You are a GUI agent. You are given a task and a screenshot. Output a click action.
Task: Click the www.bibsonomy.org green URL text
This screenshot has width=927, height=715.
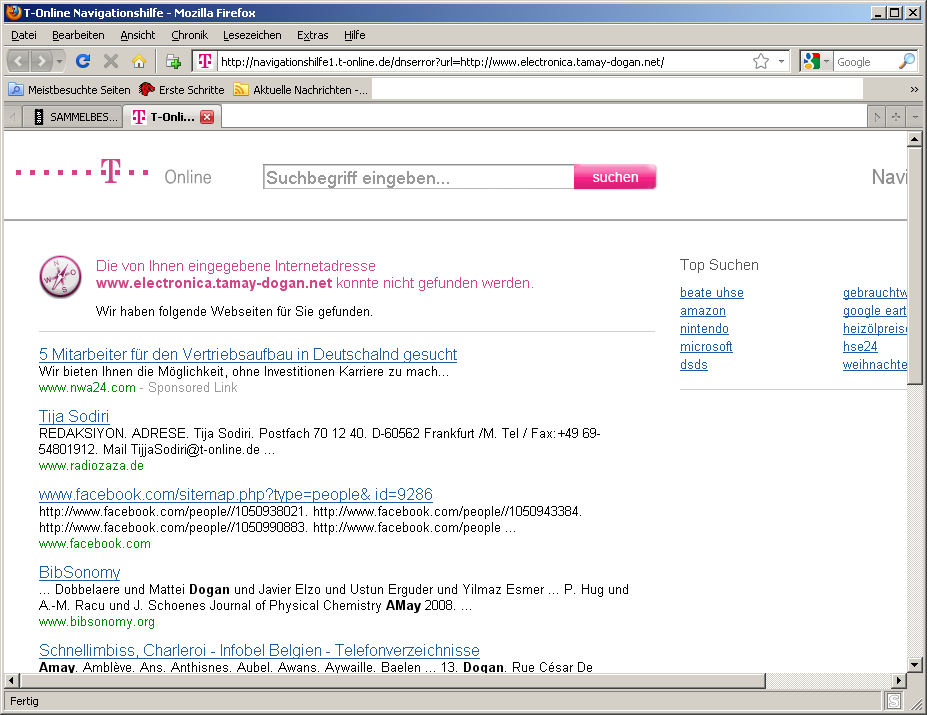[x=96, y=622]
